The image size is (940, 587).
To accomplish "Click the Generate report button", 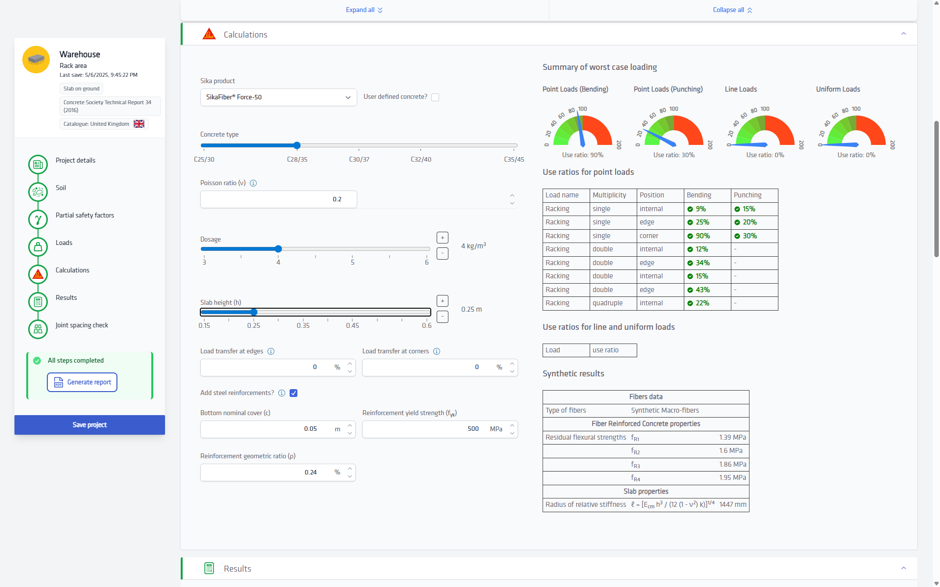I will click(x=82, y=383).
